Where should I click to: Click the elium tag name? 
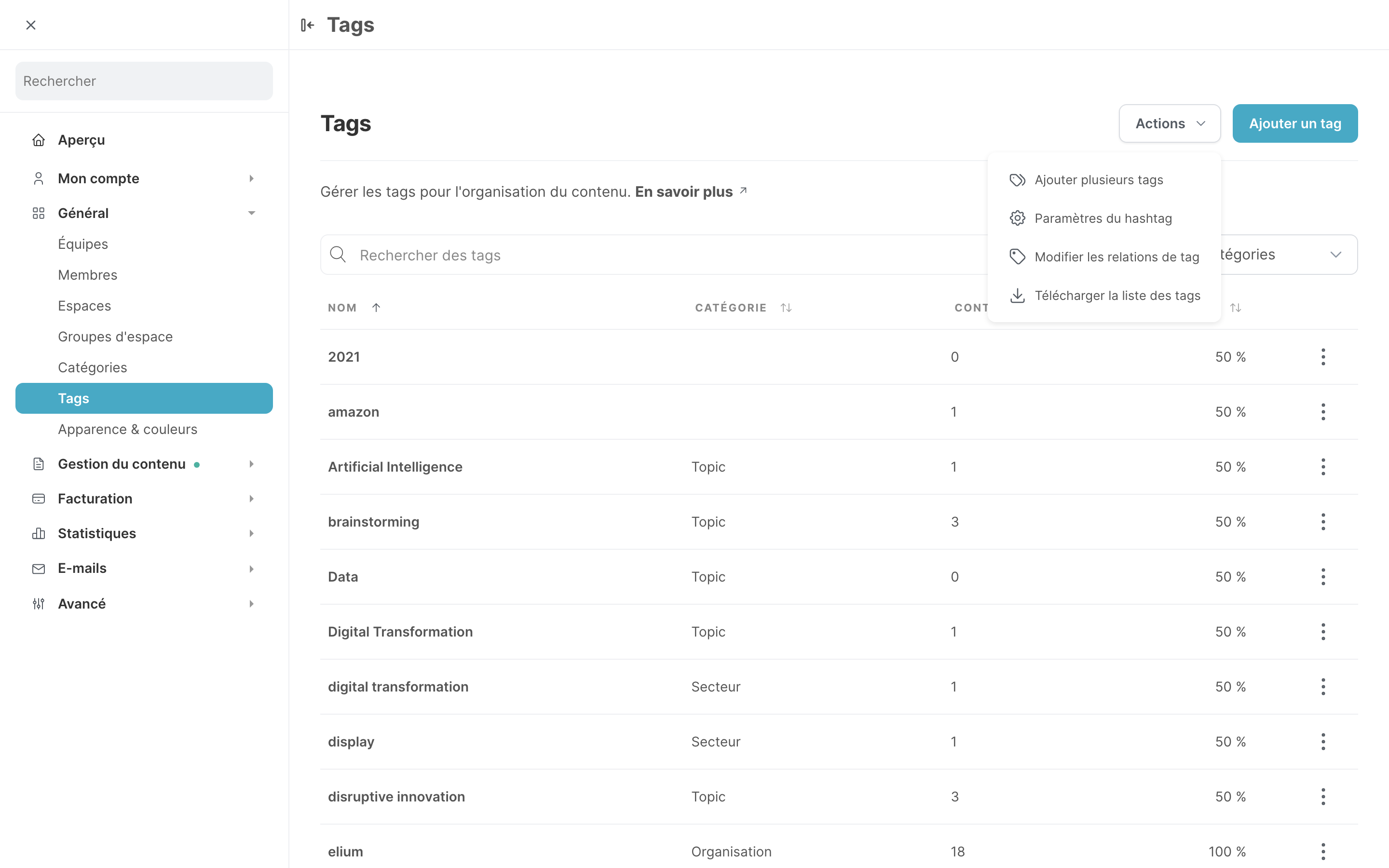pyautogui.click(x=345, y=851)
